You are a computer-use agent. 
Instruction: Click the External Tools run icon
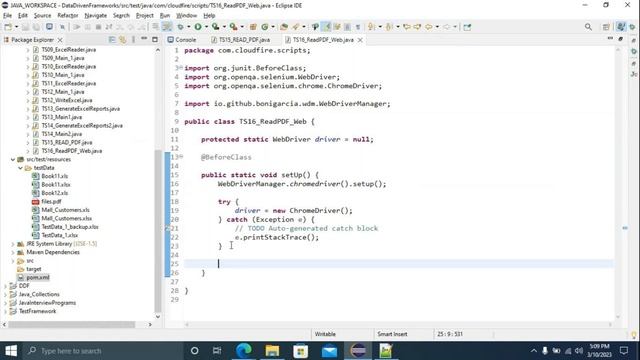point(233,27)
